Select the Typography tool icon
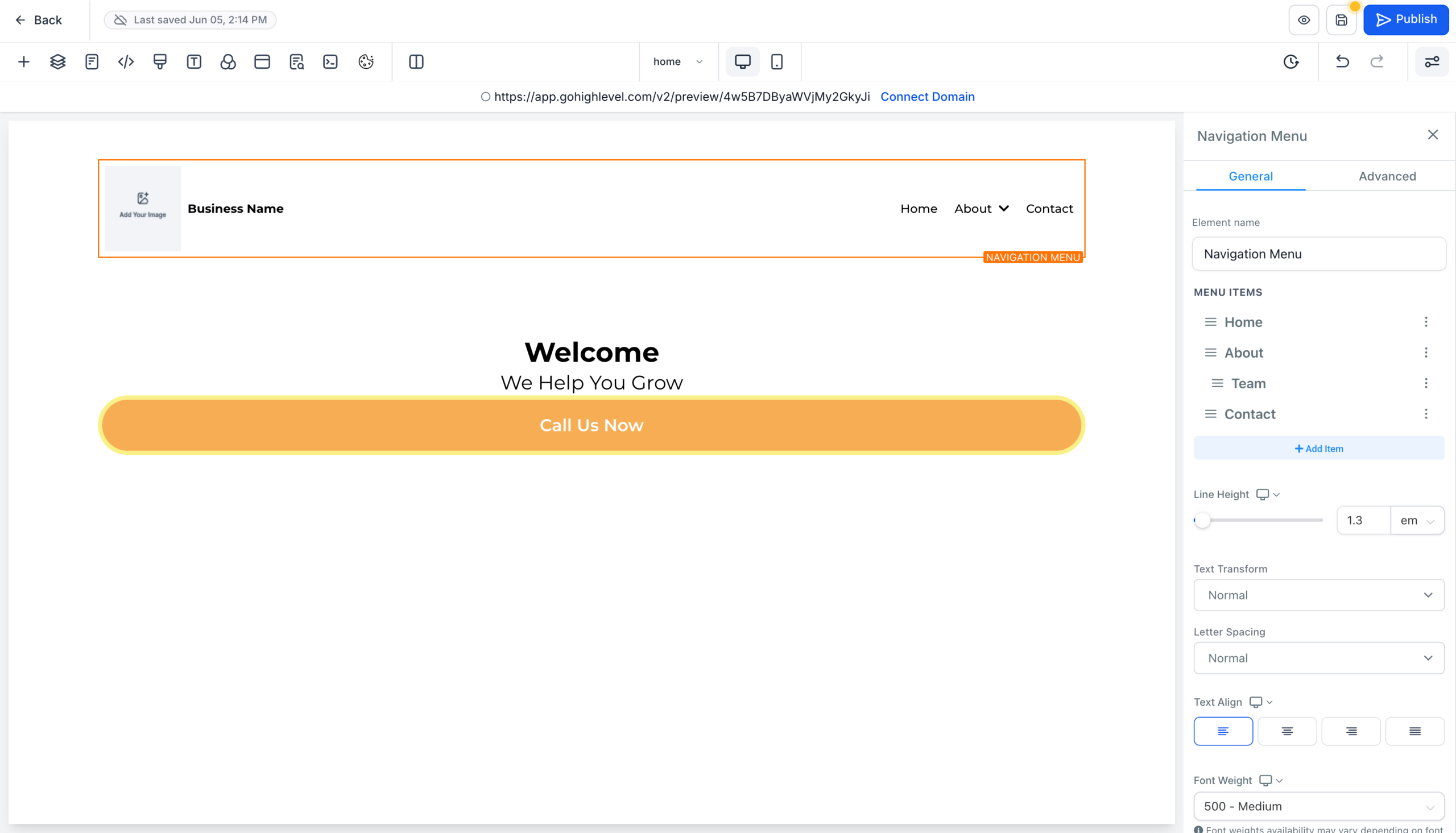The height and width of the screenshot is (833, 1456). click(194, 61)
